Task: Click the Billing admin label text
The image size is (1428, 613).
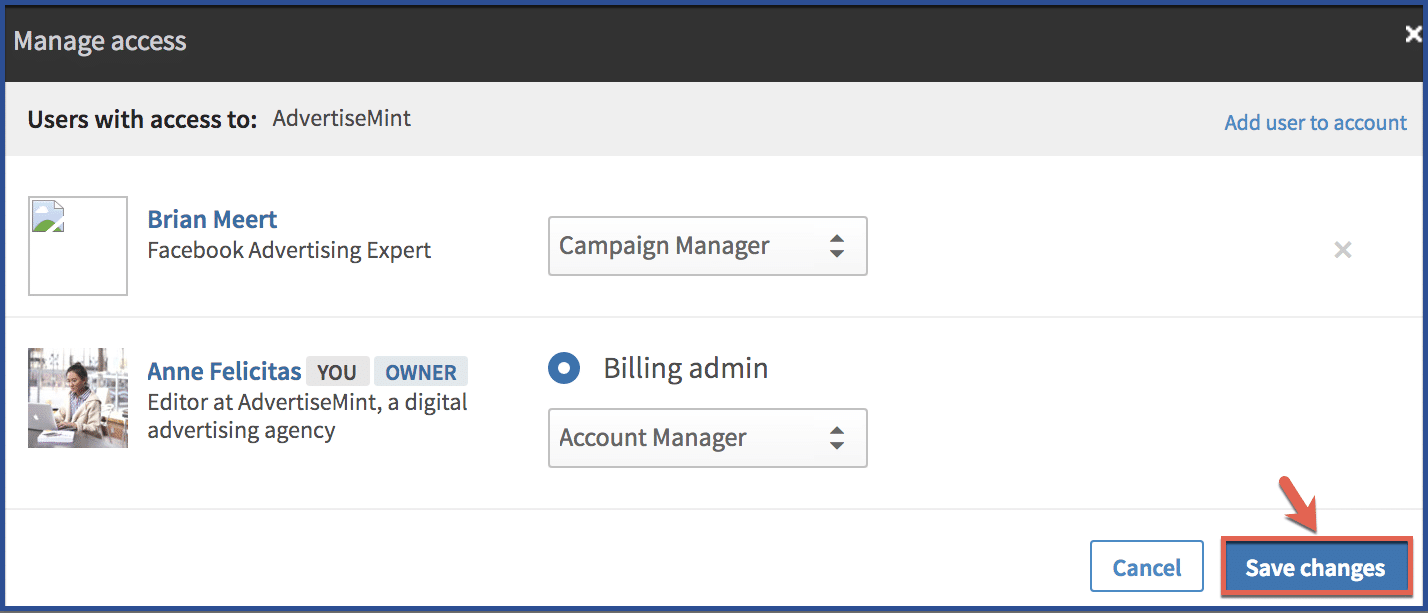Action: [685, 368]
